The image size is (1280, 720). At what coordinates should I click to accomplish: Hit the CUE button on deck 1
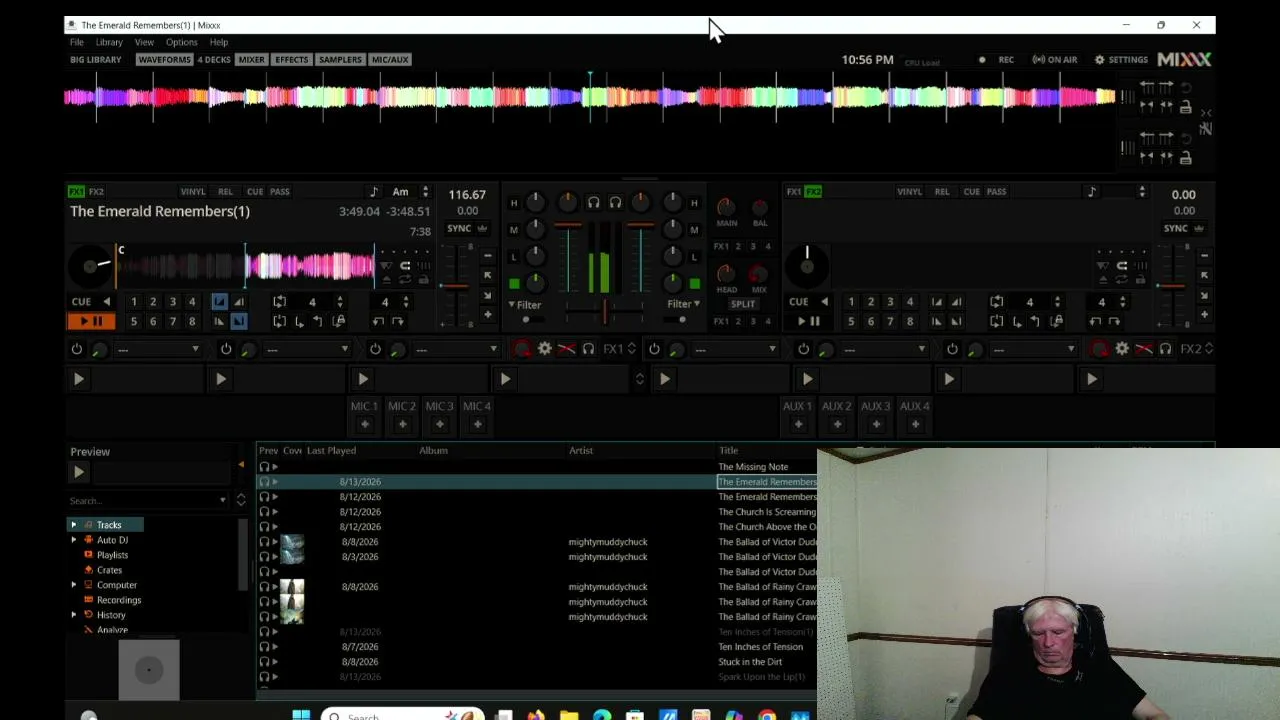[81, 301]
